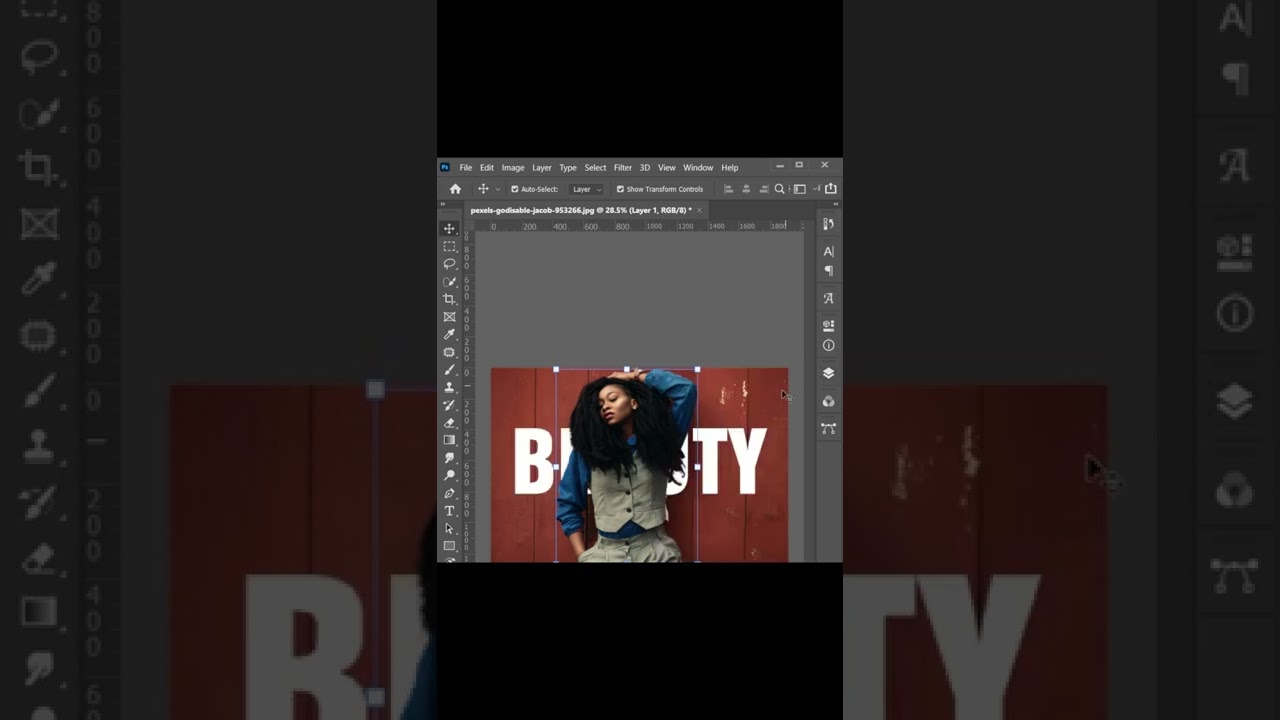1280x720 pixels.
Task: Click the Photoshop Ps logo icon
Action: (x=445, y=168)
